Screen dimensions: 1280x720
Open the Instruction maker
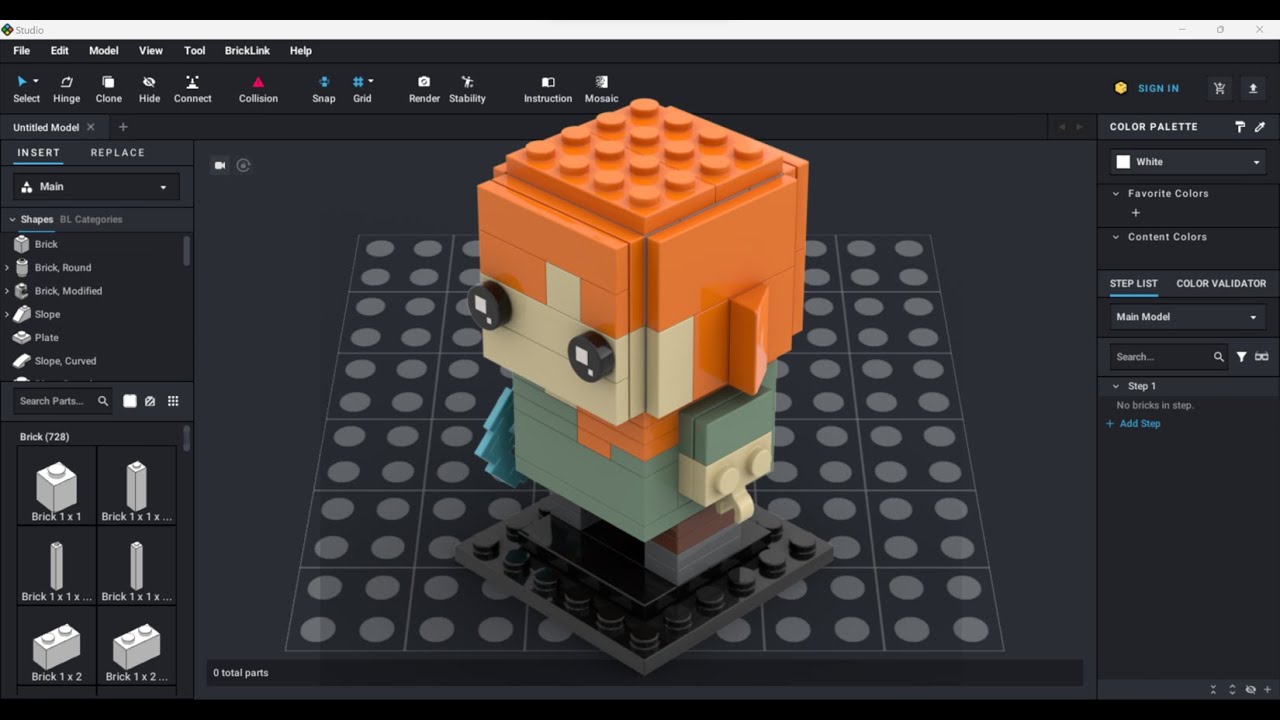[x=548, y=89]
